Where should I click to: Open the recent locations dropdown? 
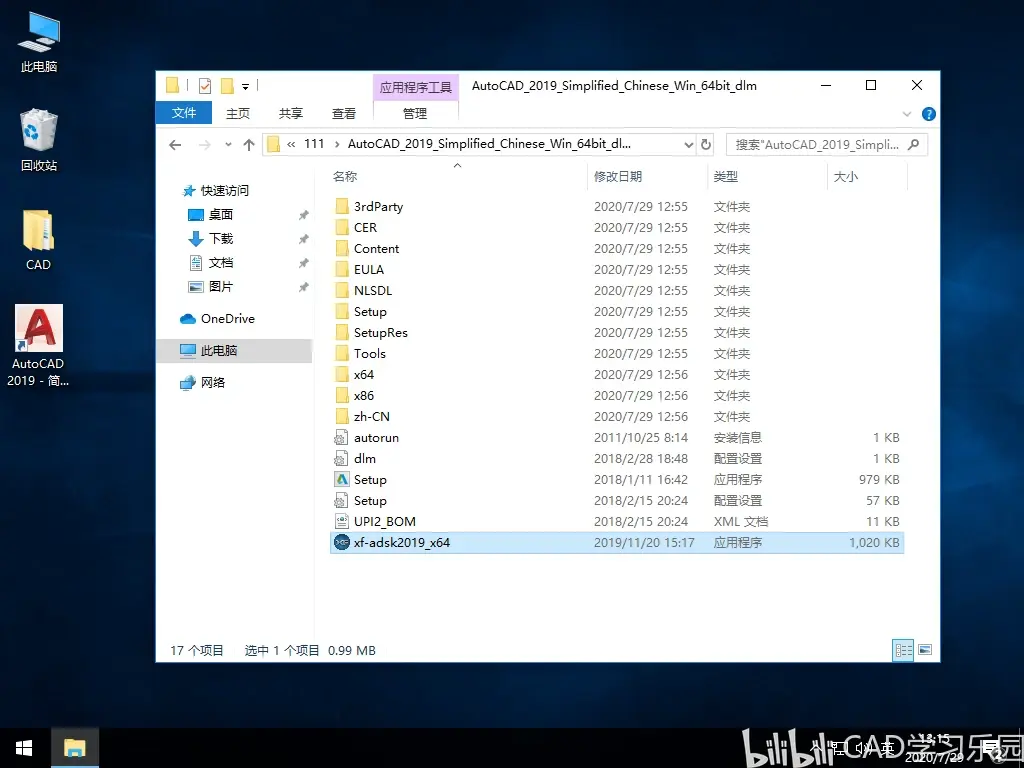(227, 145)
